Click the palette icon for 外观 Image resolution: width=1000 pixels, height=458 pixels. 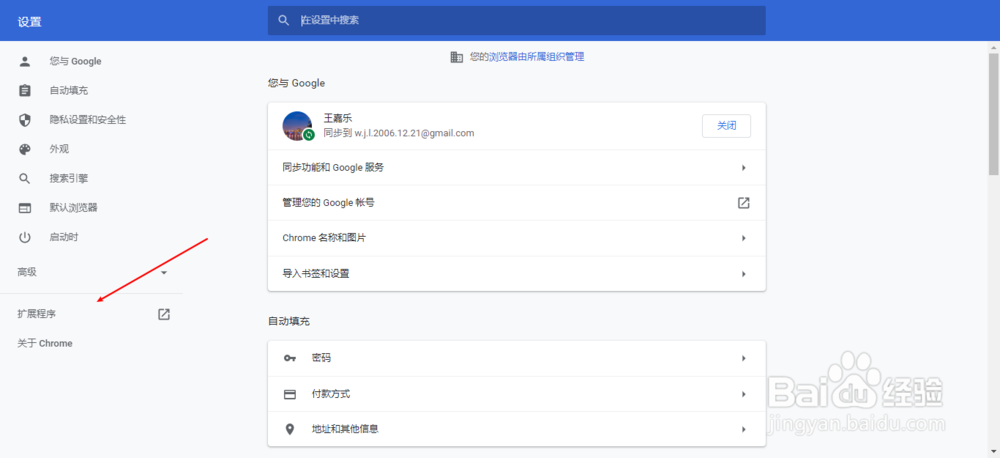click(x=24, y=149)
